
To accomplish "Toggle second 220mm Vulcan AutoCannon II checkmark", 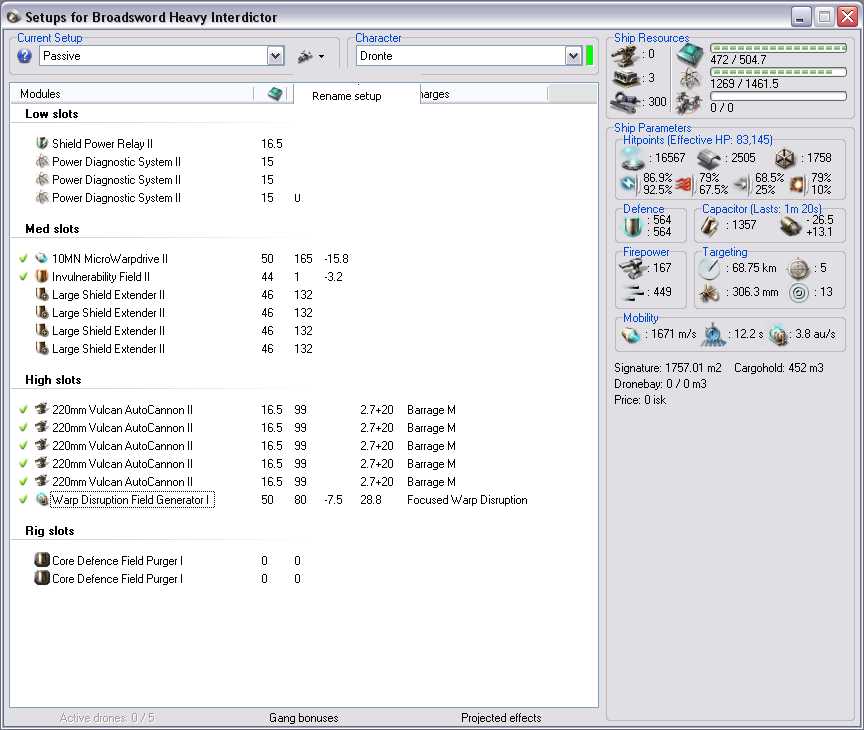I will tap(23, 428).
